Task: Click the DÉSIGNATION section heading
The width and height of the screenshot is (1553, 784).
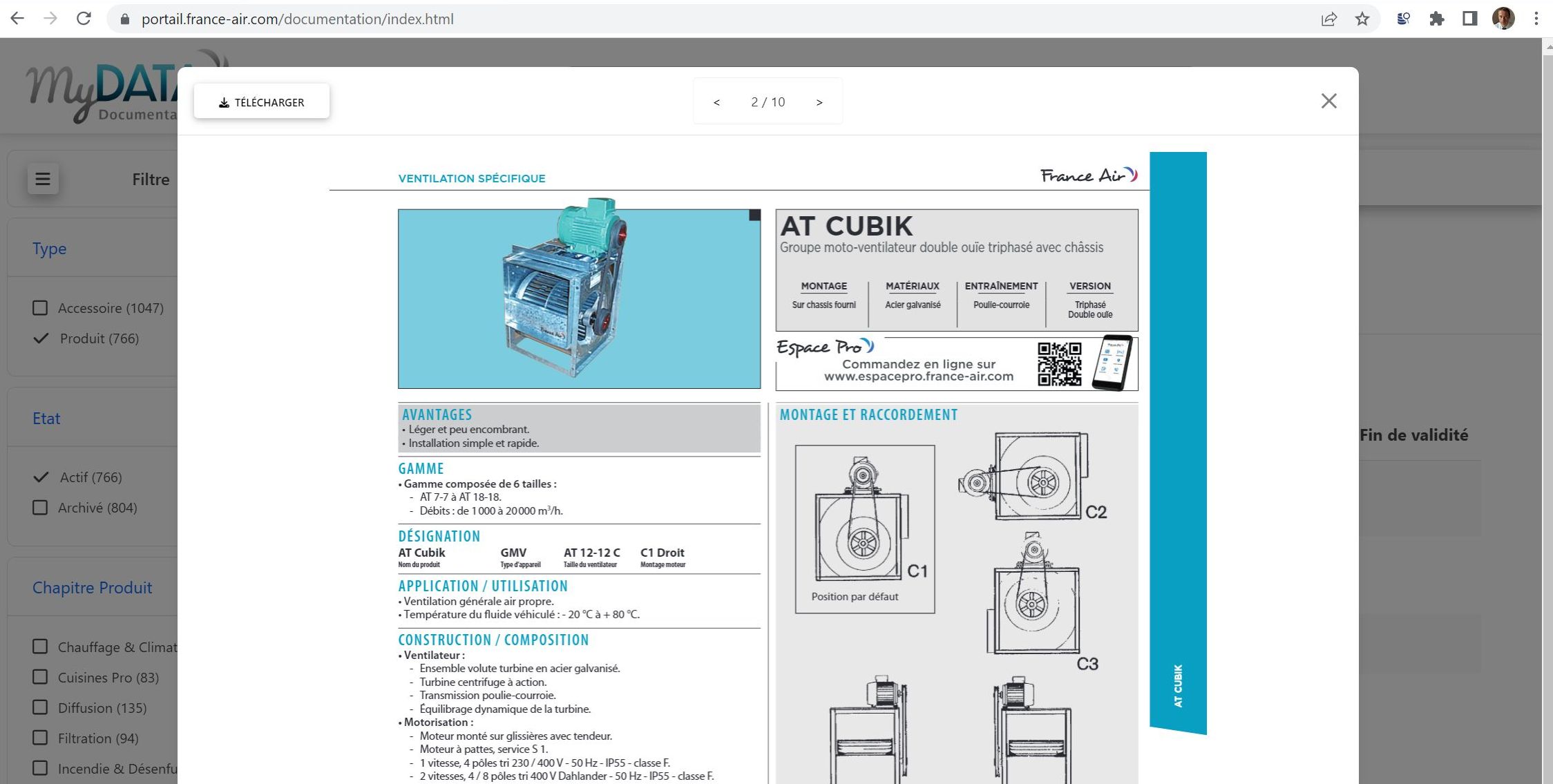Action: [439, 536]
